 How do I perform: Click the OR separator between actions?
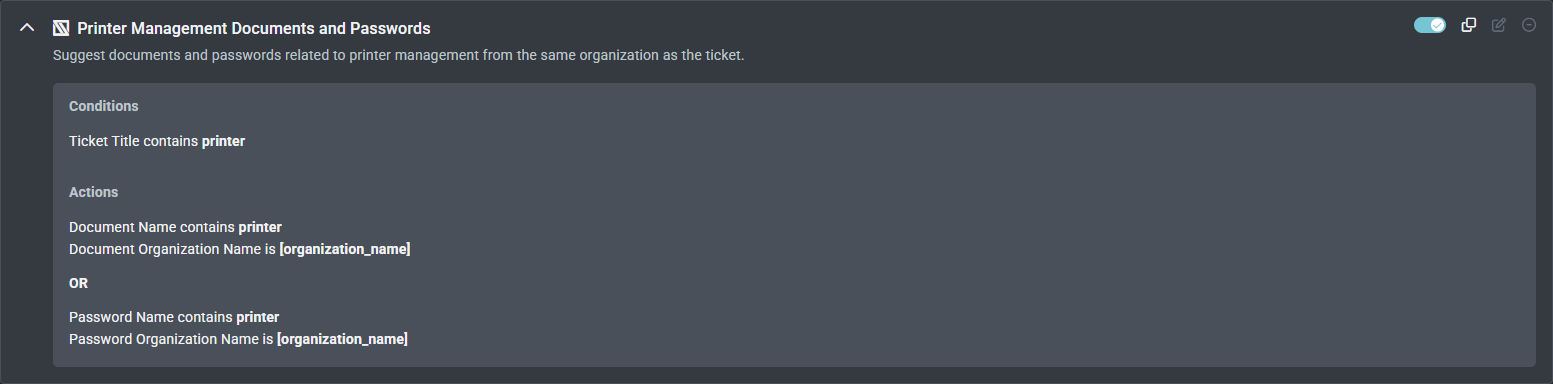[x=78, y=283]
